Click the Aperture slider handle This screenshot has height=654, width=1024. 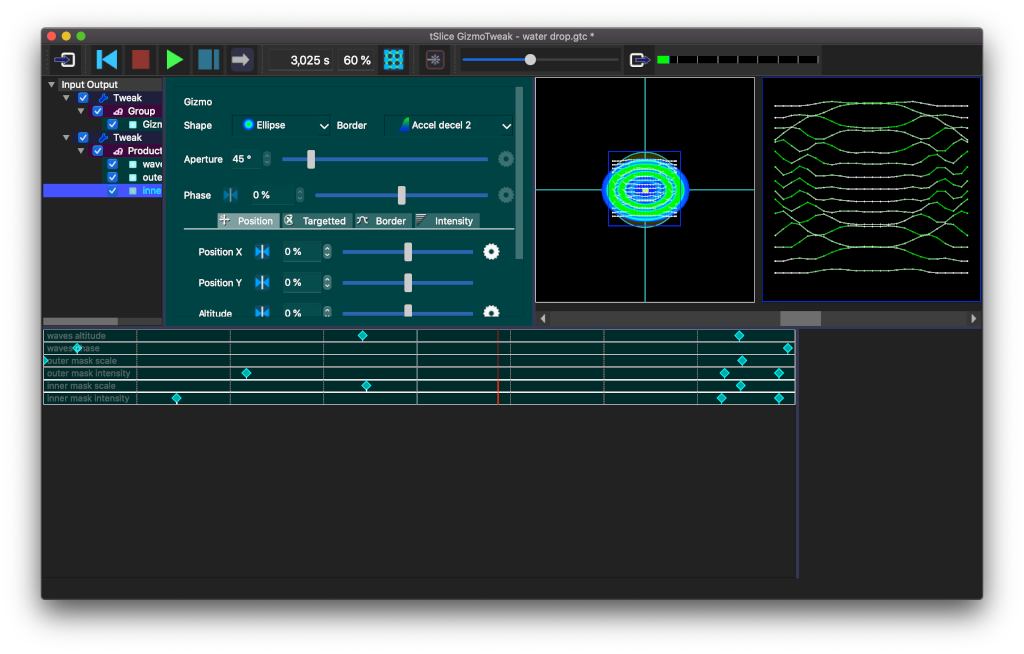point(311,159)
